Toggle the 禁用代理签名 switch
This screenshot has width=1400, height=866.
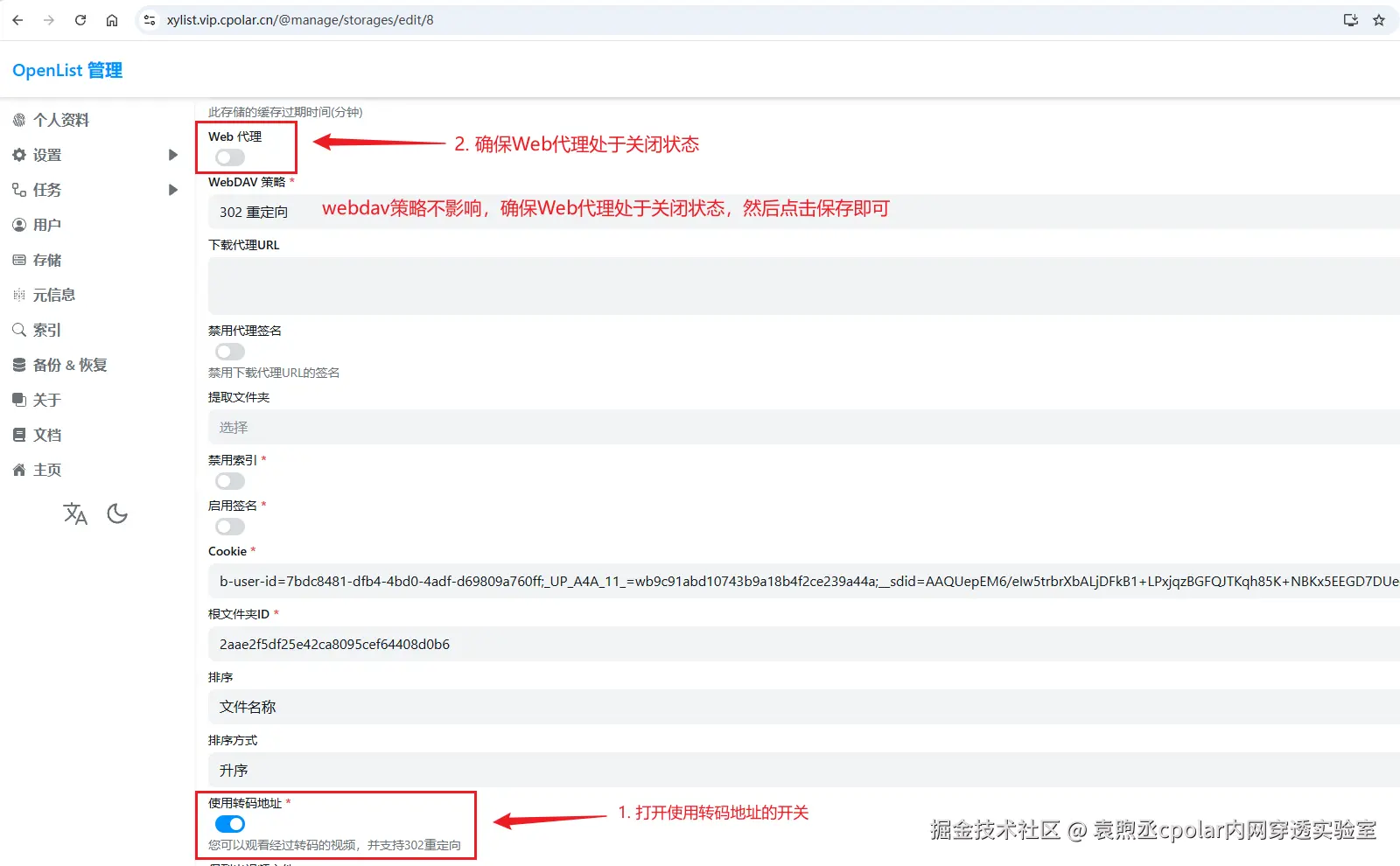click(230, 352)
